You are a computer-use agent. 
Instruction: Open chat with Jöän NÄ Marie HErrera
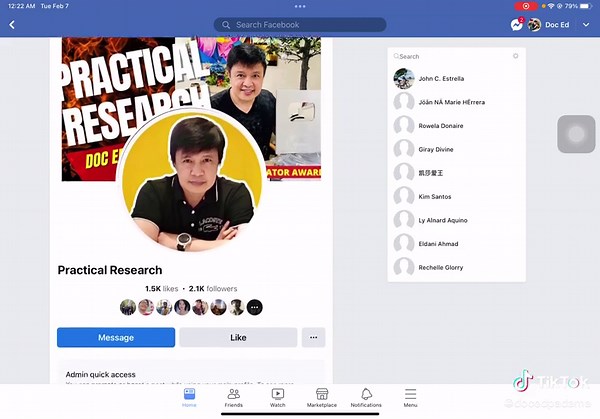click(x=457, y=102)
